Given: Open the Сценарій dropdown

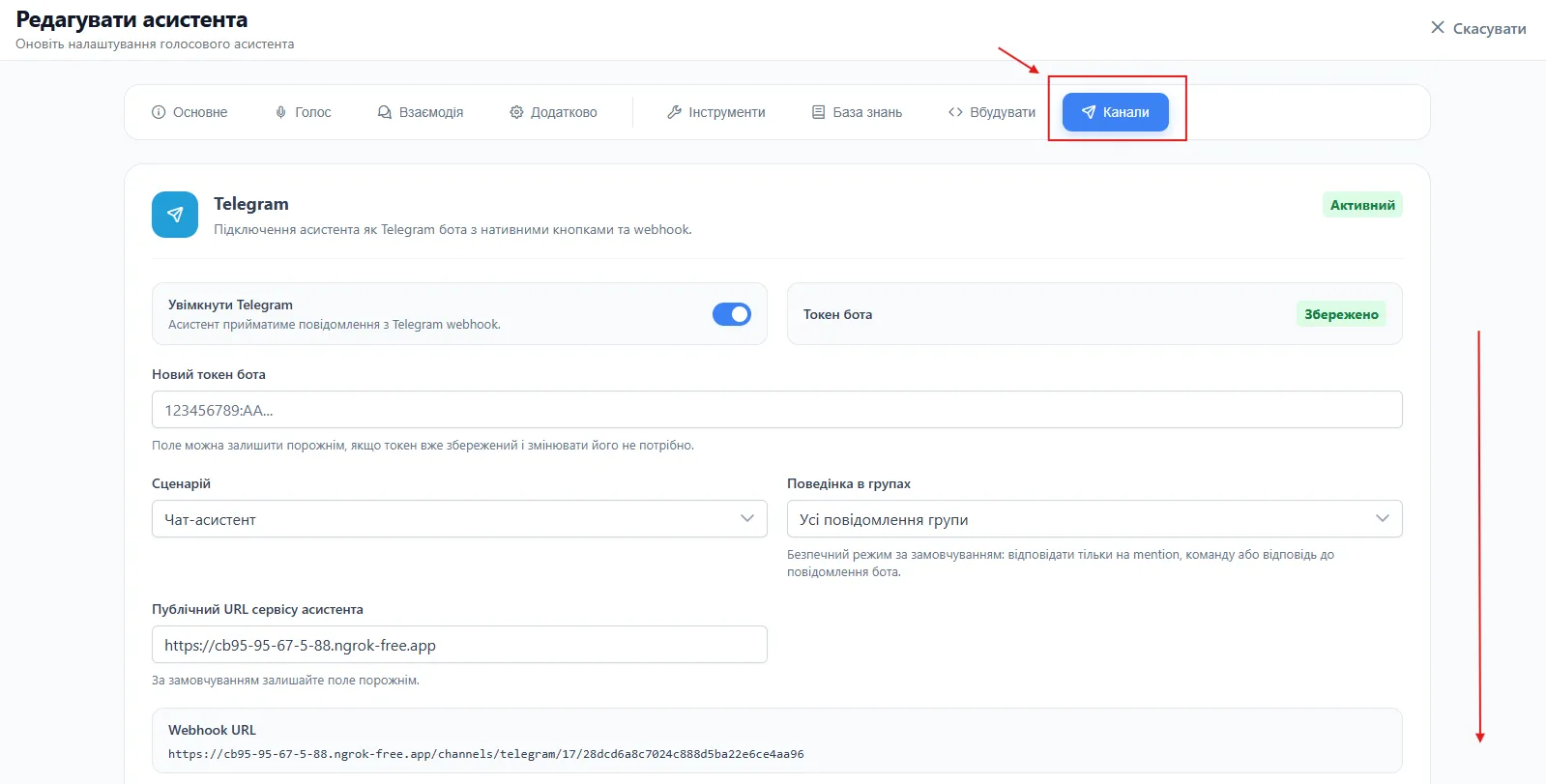Looking at the screenshot, I should 459,519.
